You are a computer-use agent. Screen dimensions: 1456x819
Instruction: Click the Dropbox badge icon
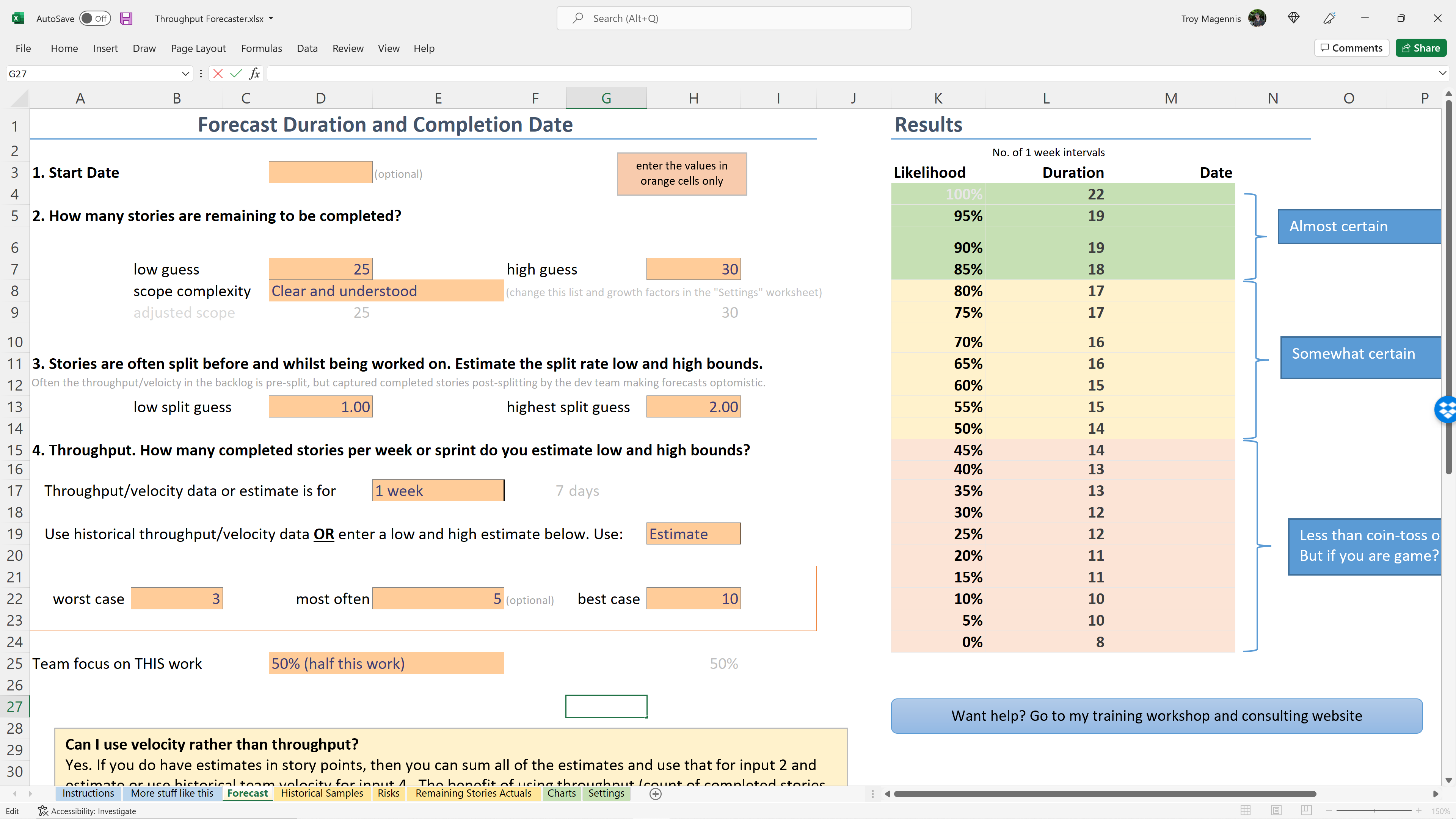click(x=1447, y=409)
